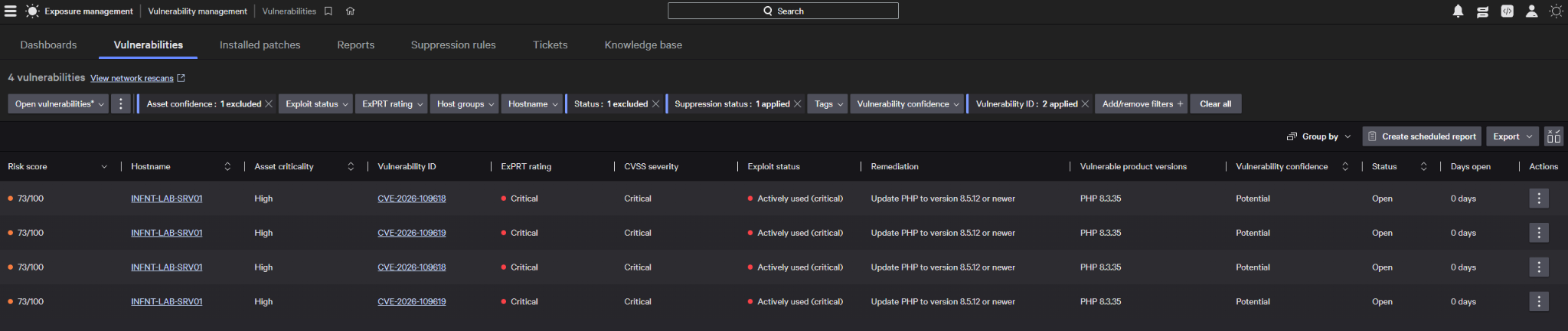
Task: Open Suppression status 1 applied chip
Action: point(732,103)
